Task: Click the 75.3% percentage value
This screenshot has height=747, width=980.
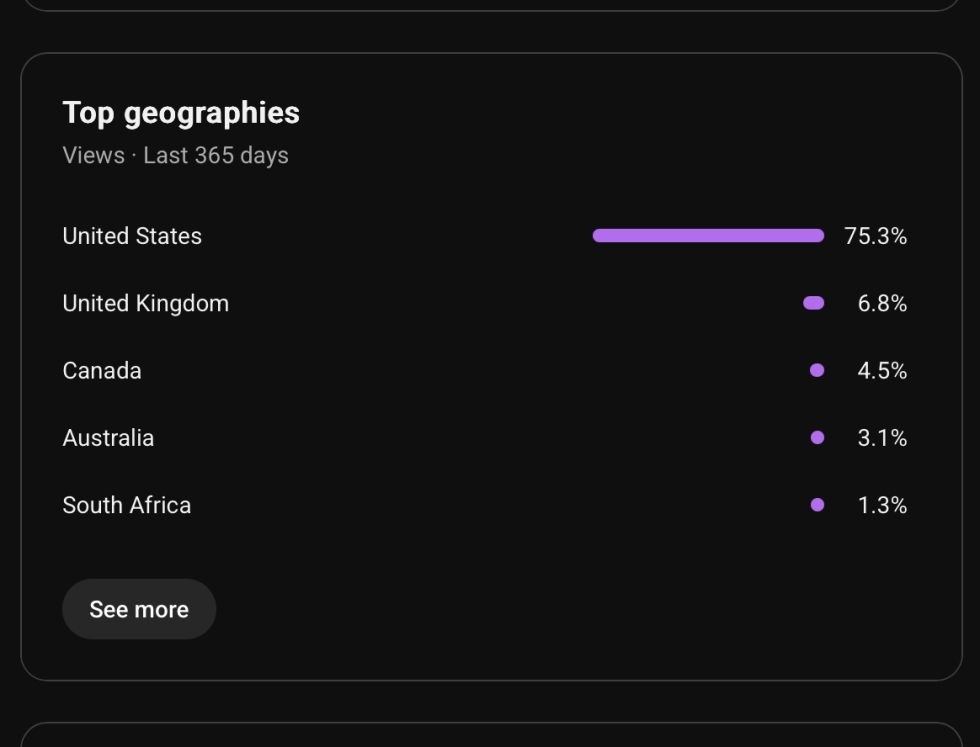Action: tap(875, 236)
